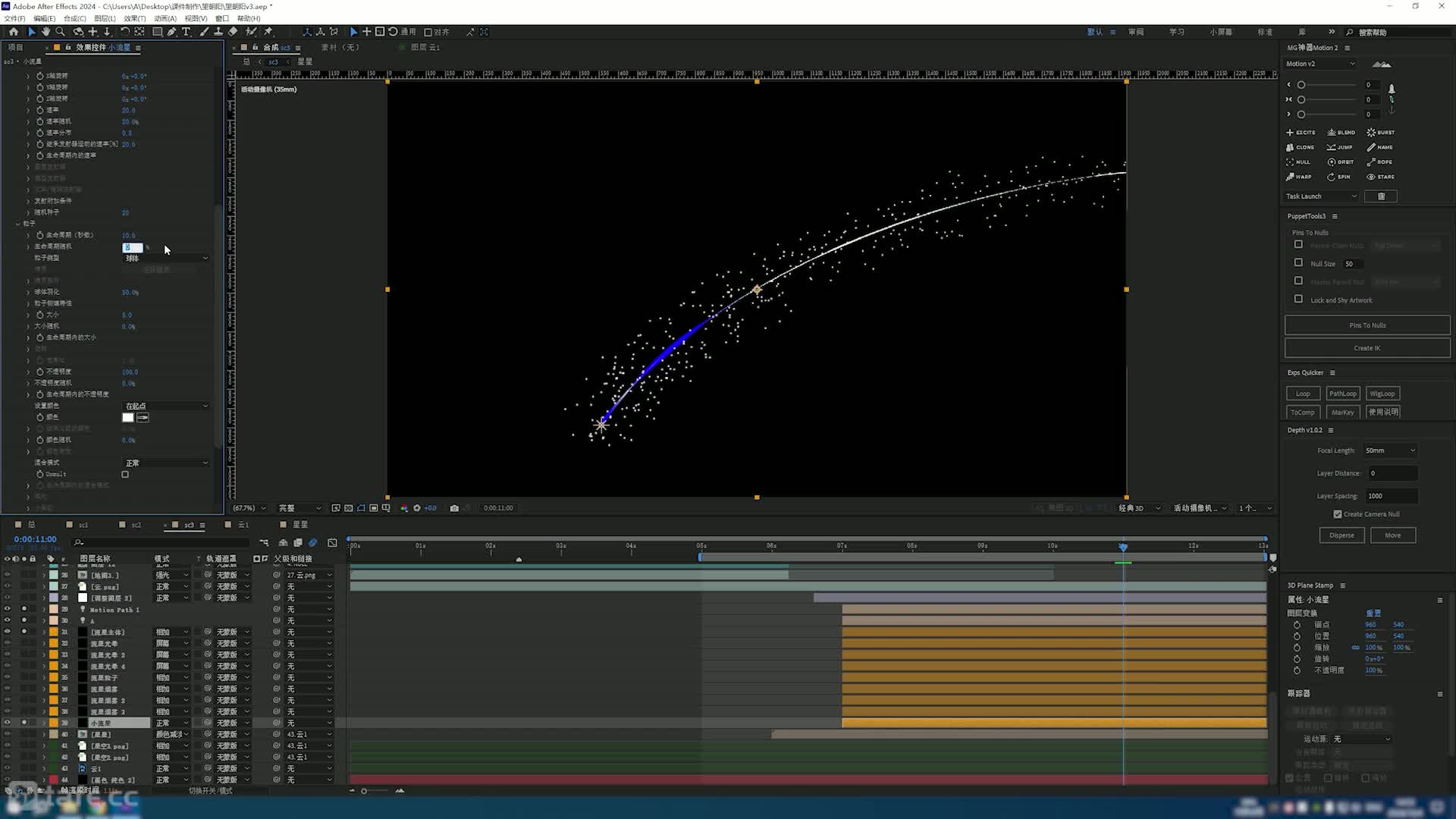Toggle the 对齐 snapping checkbox in toolbar
Viewport: 1456px width, 819px height.
pos(428,32)
